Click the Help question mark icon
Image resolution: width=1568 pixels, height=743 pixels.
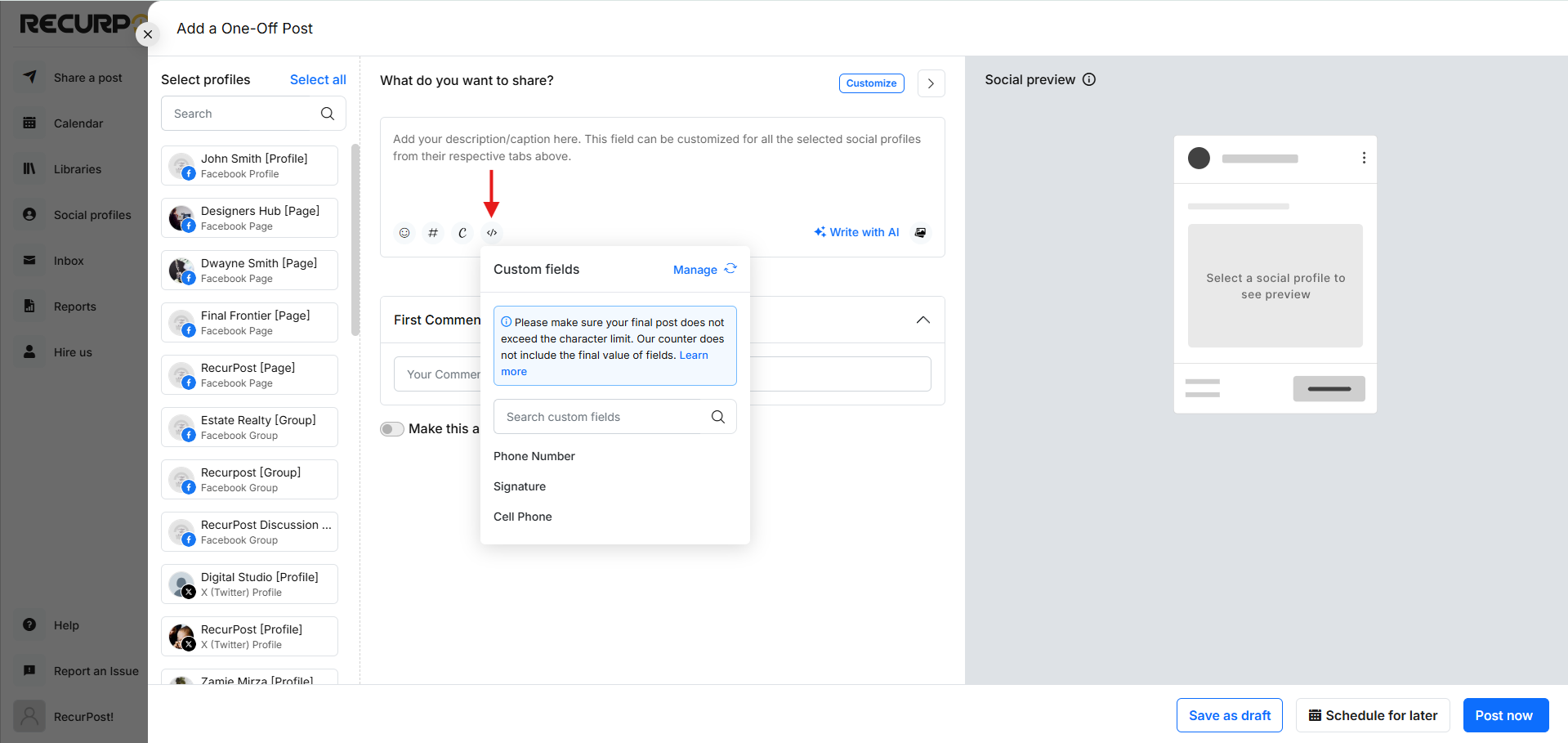(29, 624)
